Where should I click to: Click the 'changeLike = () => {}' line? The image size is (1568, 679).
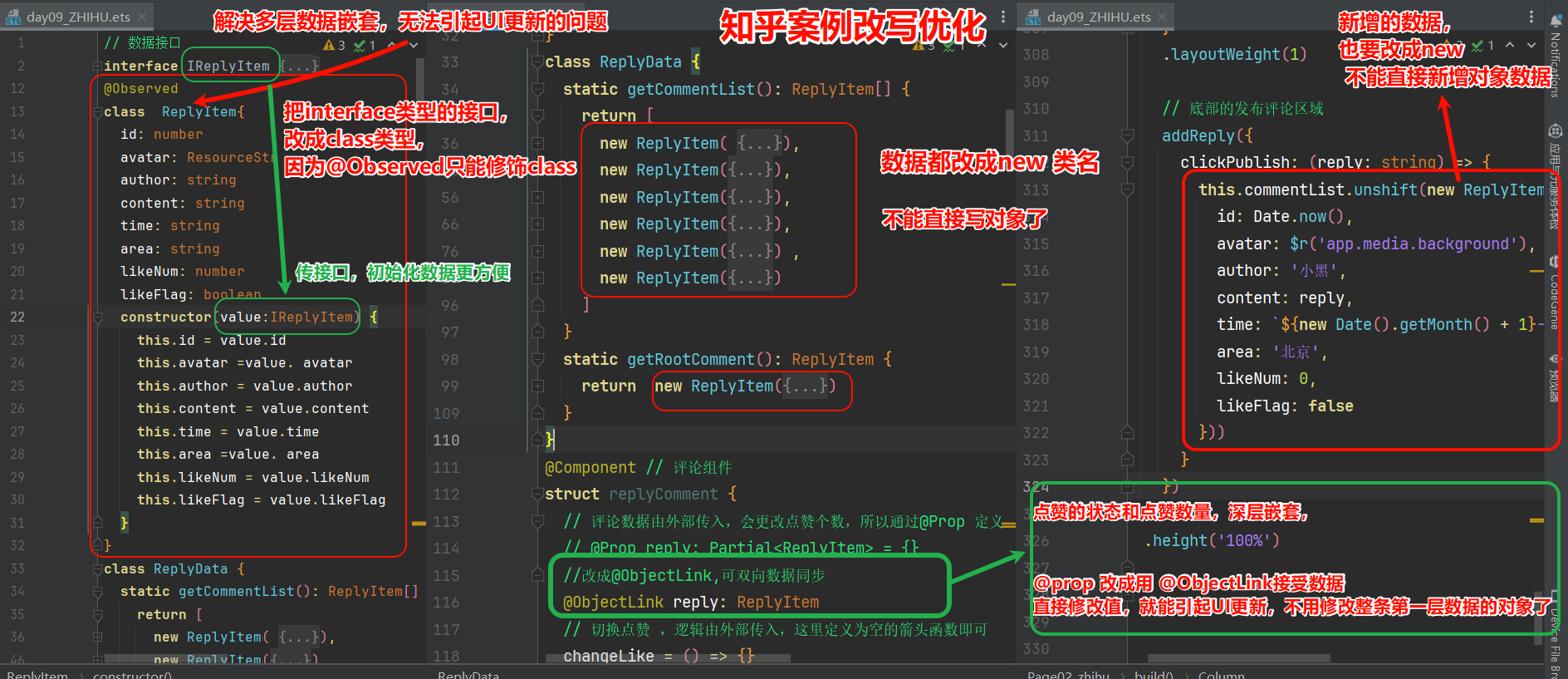[659, 657]
